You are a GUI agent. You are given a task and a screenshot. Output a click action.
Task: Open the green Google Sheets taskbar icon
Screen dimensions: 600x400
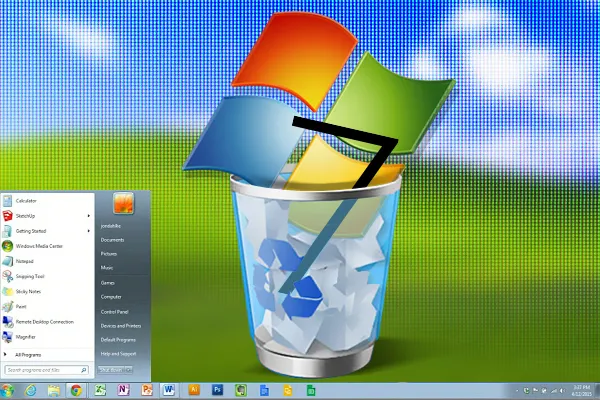311,390
